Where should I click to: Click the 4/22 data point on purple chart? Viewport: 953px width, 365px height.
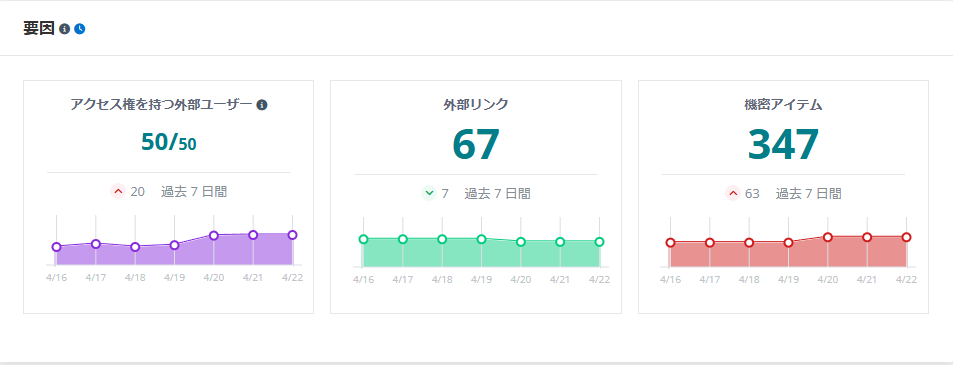[292, 235]
